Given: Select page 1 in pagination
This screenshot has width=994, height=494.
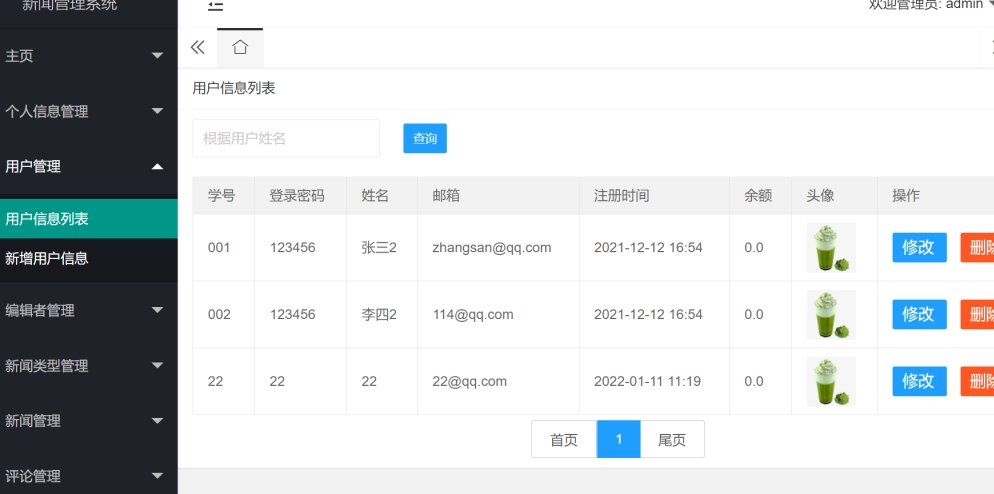Looking at the screenshot, I should pos(619,439).
